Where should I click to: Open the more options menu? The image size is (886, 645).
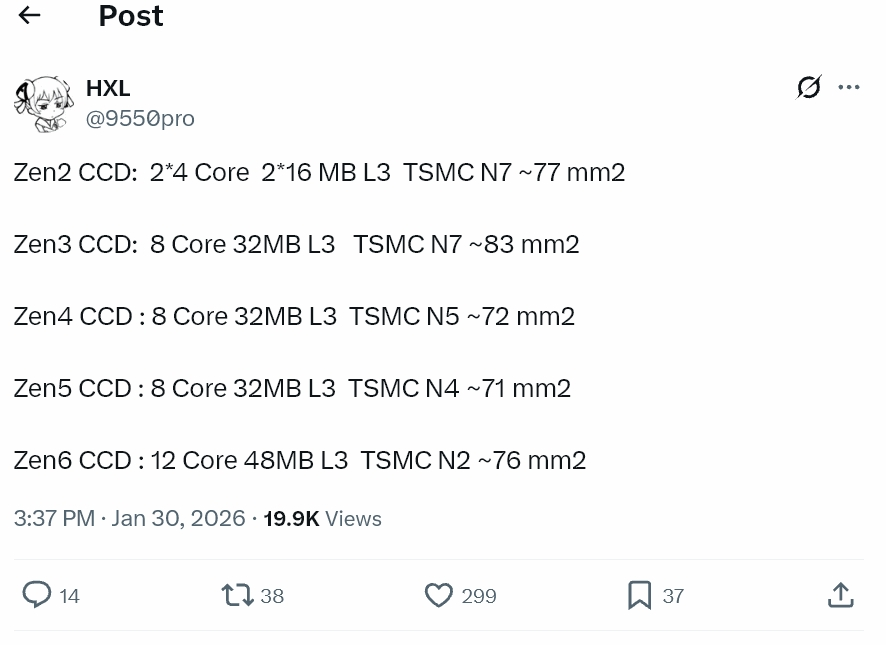pos(849,87)
